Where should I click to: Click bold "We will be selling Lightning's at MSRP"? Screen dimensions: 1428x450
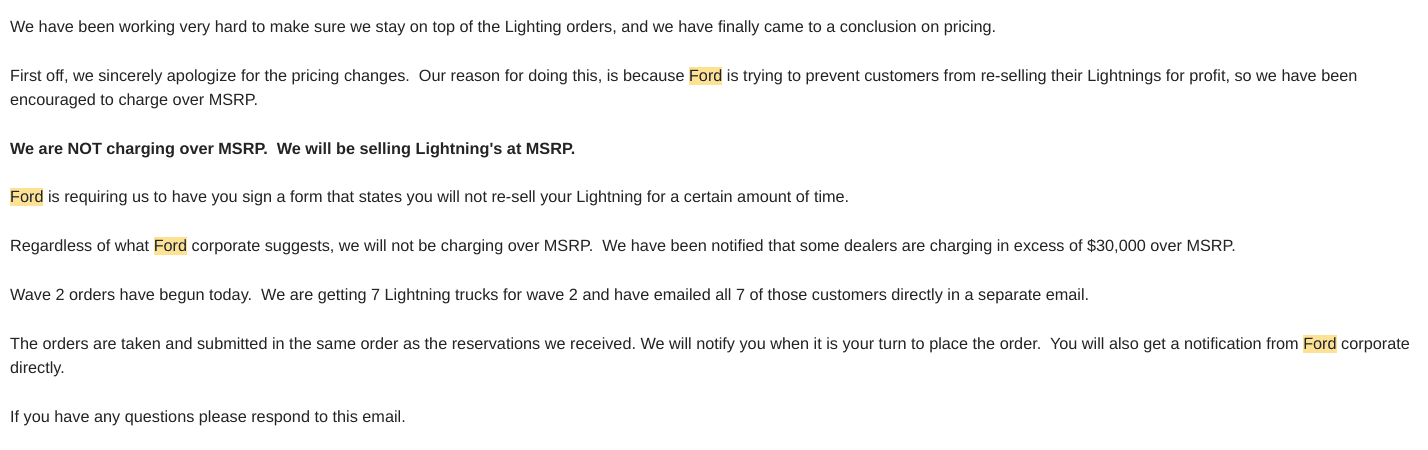click(x=425, y=149)
